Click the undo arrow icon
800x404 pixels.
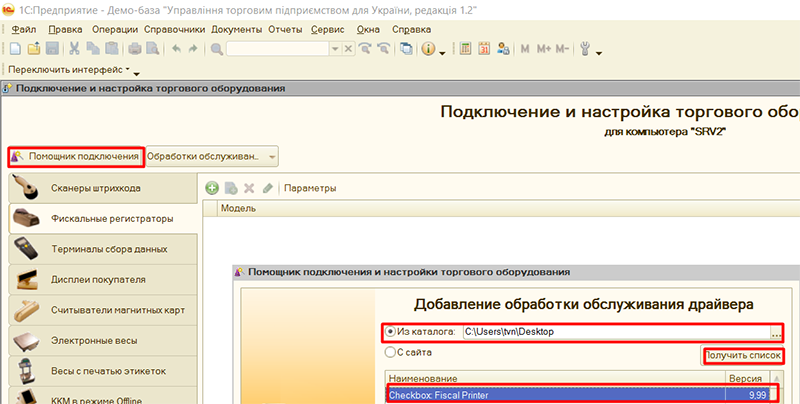[x=176, y=49]
